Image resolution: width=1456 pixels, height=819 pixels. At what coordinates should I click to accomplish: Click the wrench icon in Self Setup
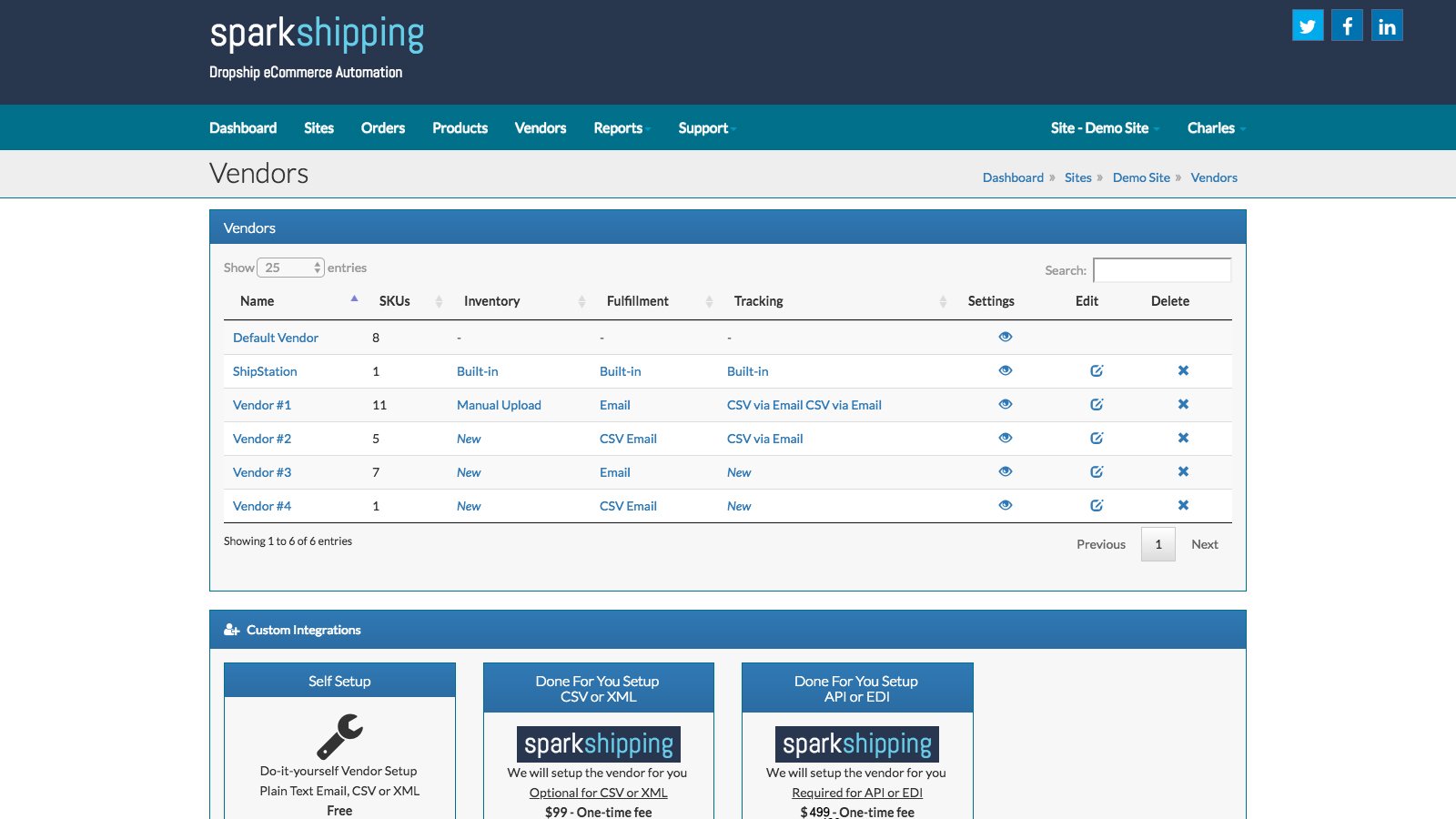pos(339,736)
